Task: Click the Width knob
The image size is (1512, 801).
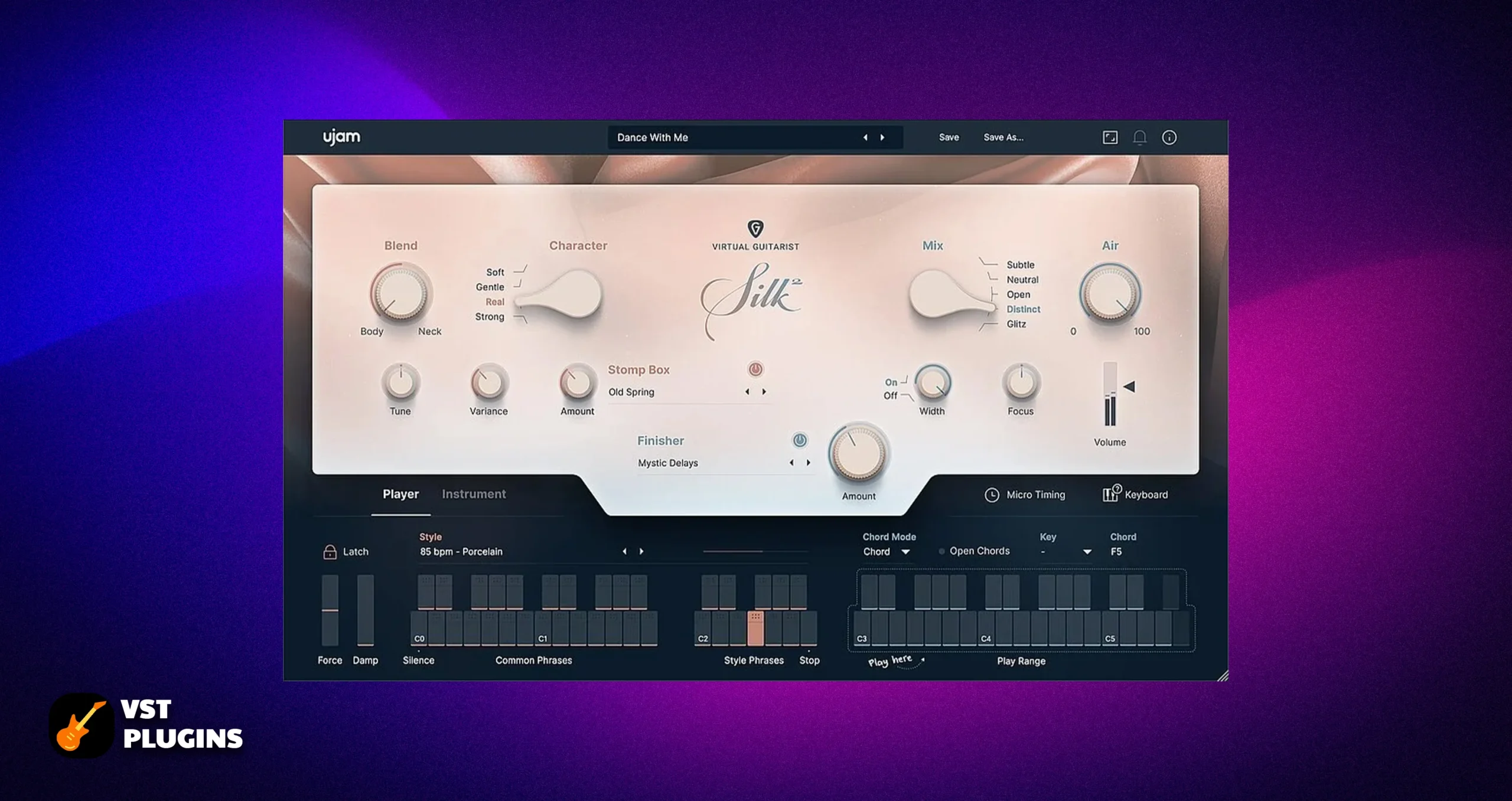Action: (932, 381)
